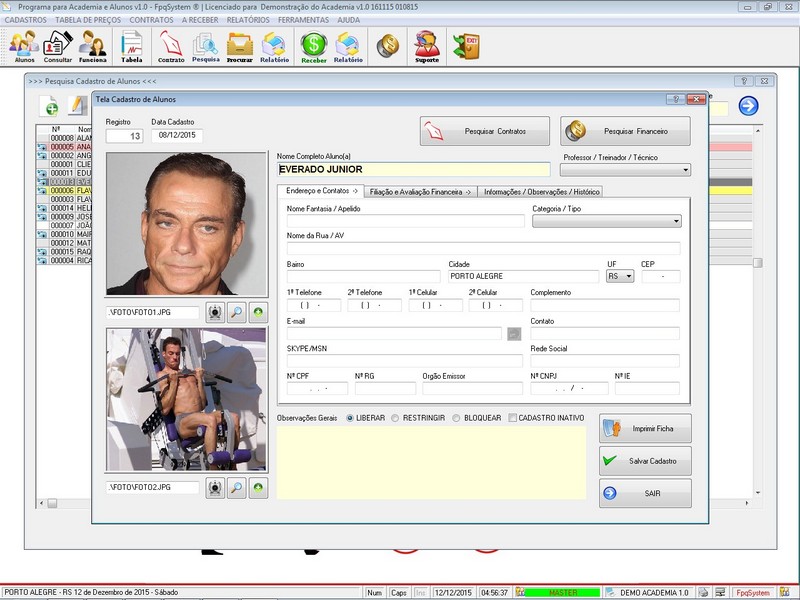Image resolution: width=800 pixels, height=600 pixels.
Task: Click horizontal scrollbar thumb of Pesquisa list
Action: [x=52, y=504]
